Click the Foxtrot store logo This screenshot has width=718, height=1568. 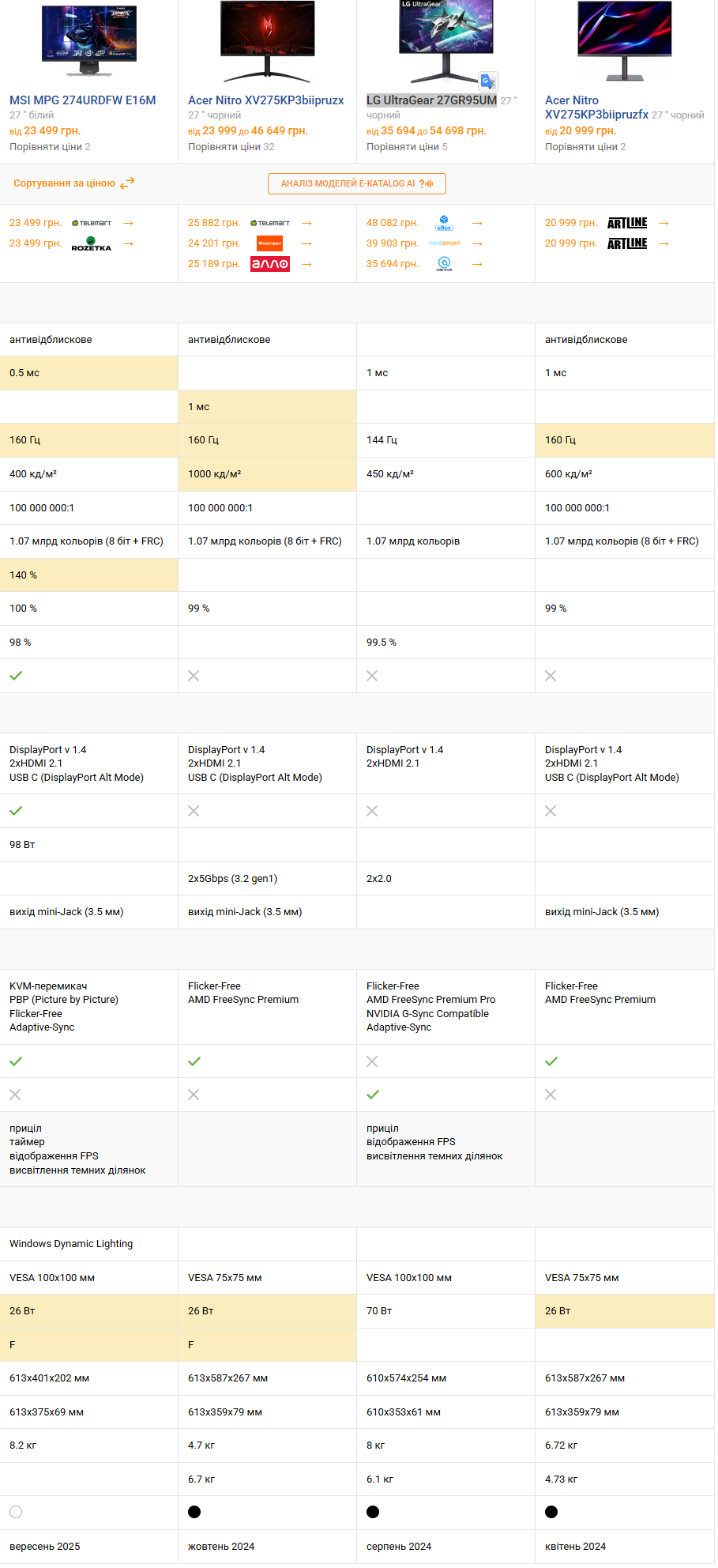pyautogui.click(x=270, y=243)
